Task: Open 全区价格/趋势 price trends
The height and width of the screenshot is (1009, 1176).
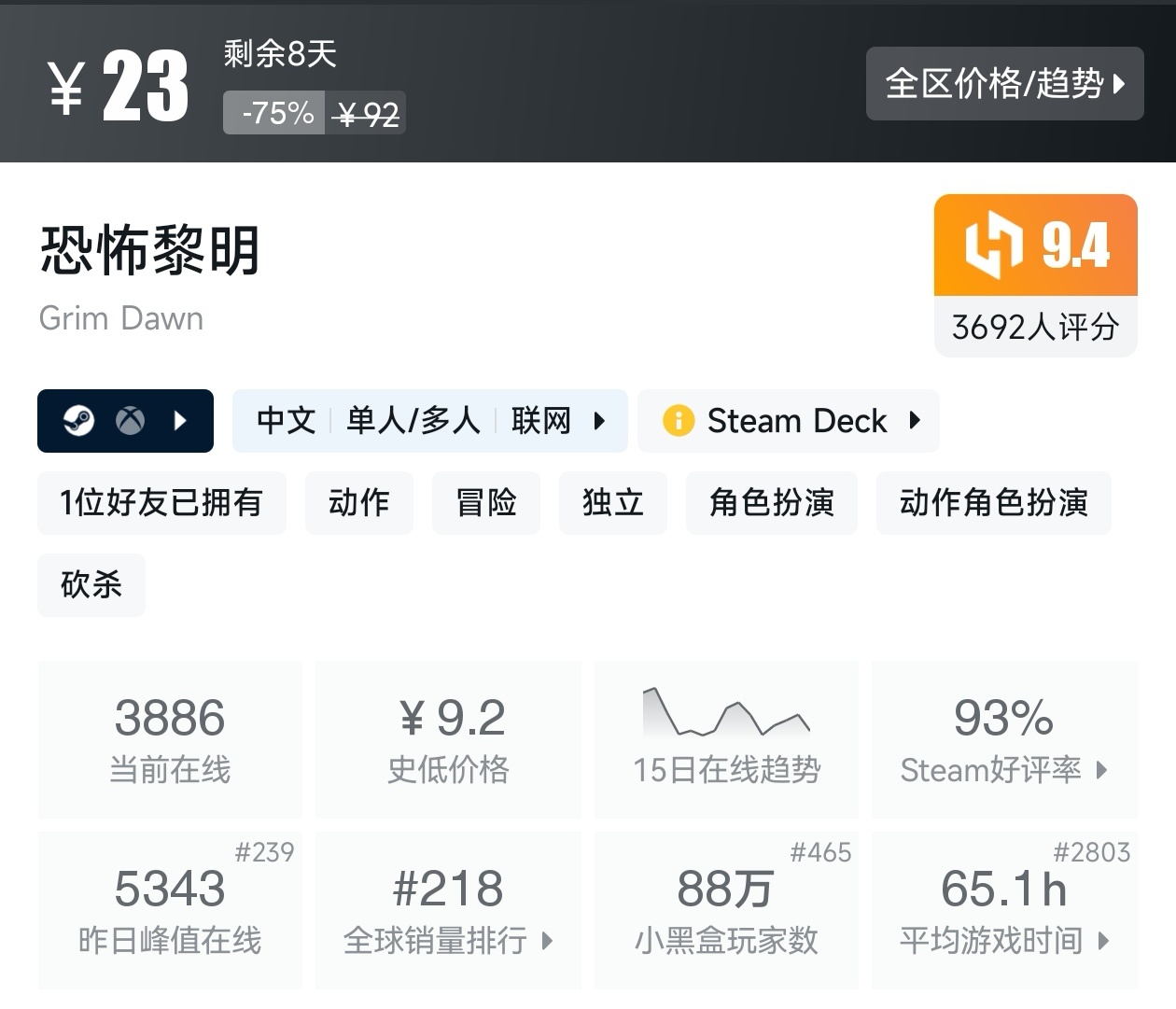Action: point(1004,84)
